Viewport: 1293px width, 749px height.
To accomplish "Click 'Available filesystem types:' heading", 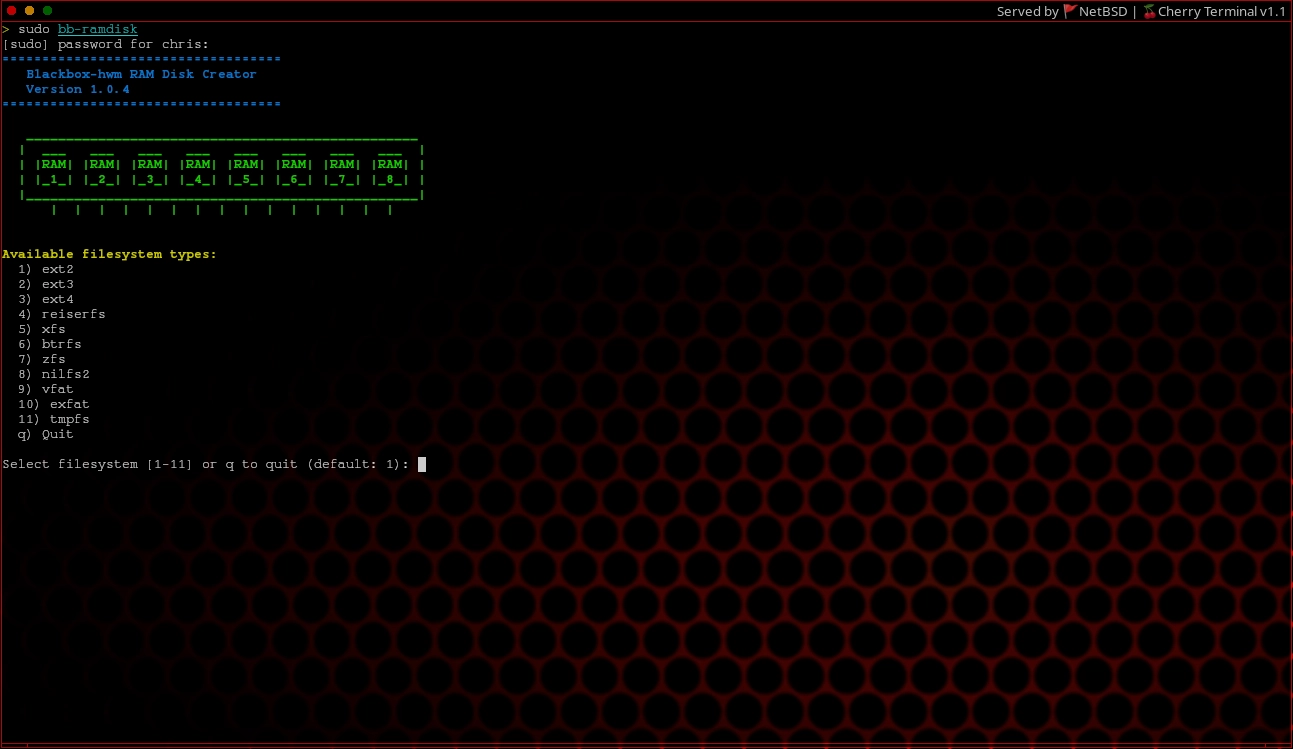I will click(109, 254).
